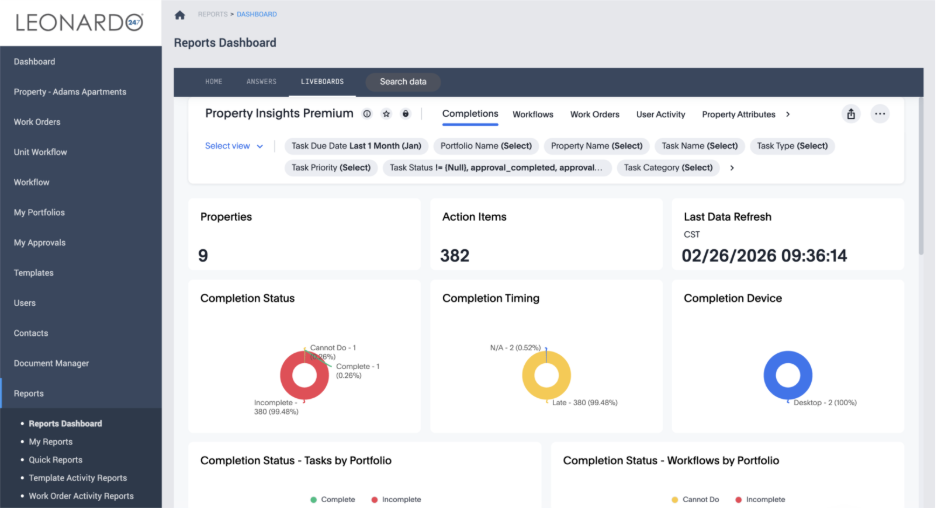Screen dimensions: 936x508
Task: Open the Select view dropdown
Action: coord(234,146)
